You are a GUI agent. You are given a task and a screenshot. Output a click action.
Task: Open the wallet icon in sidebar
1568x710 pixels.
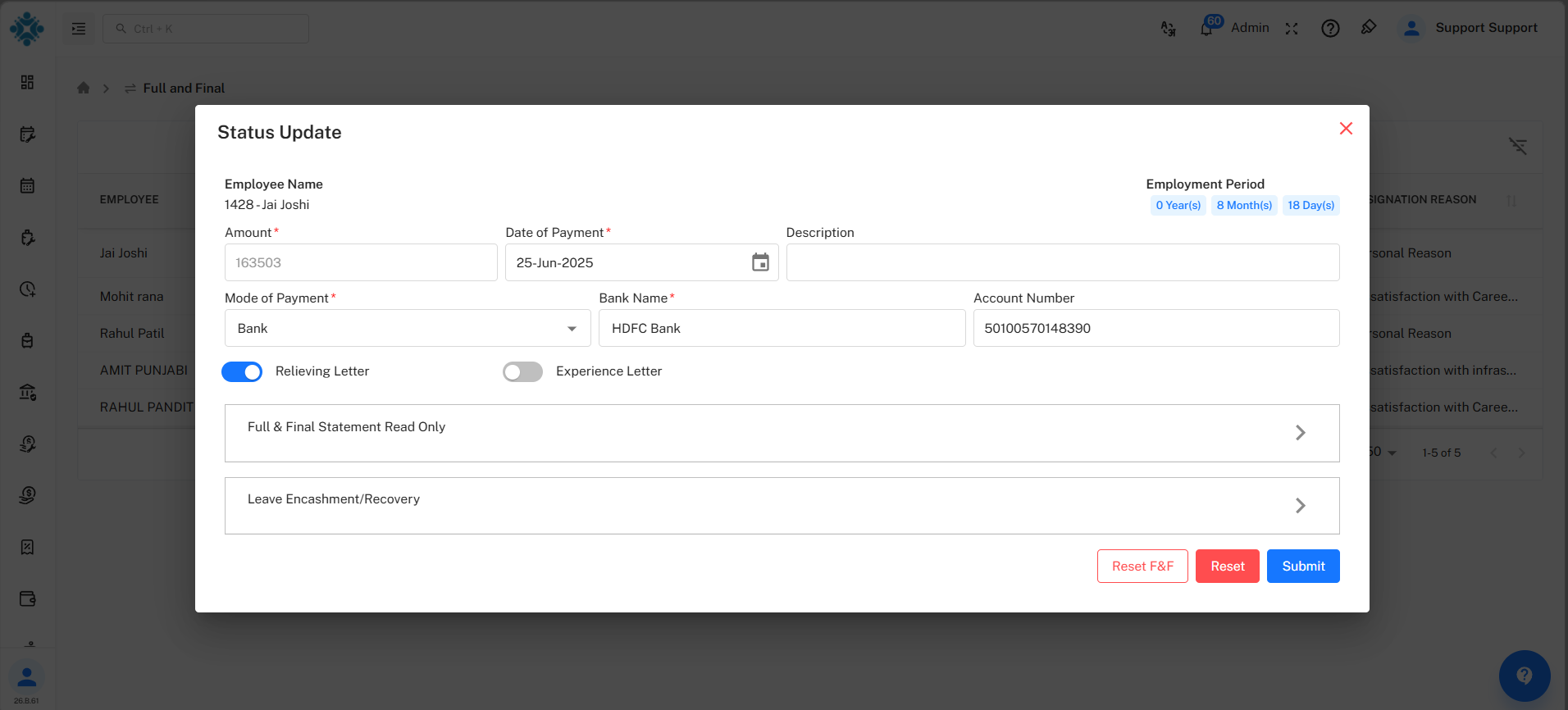[x=27, y=598]
